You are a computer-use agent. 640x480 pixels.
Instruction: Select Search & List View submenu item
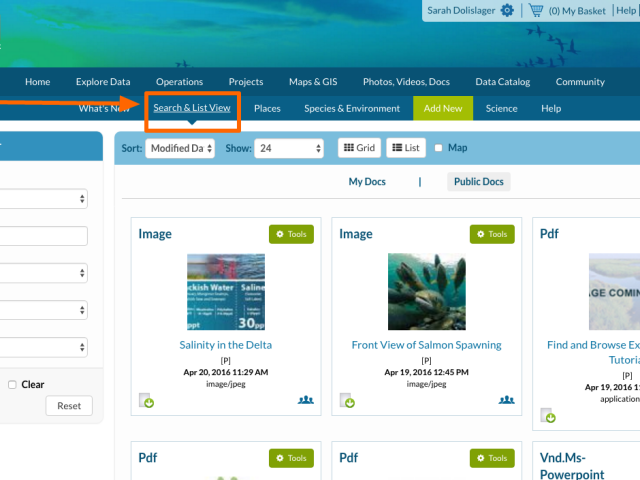point(192,108)
